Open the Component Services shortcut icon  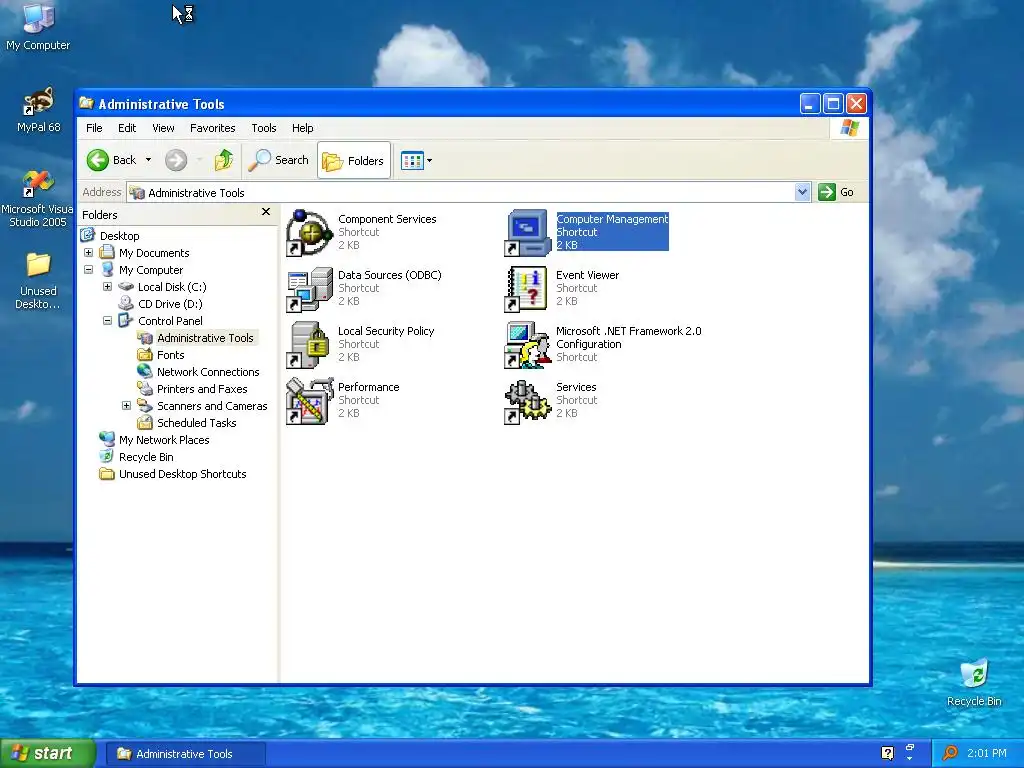click(x=310, y=232)
